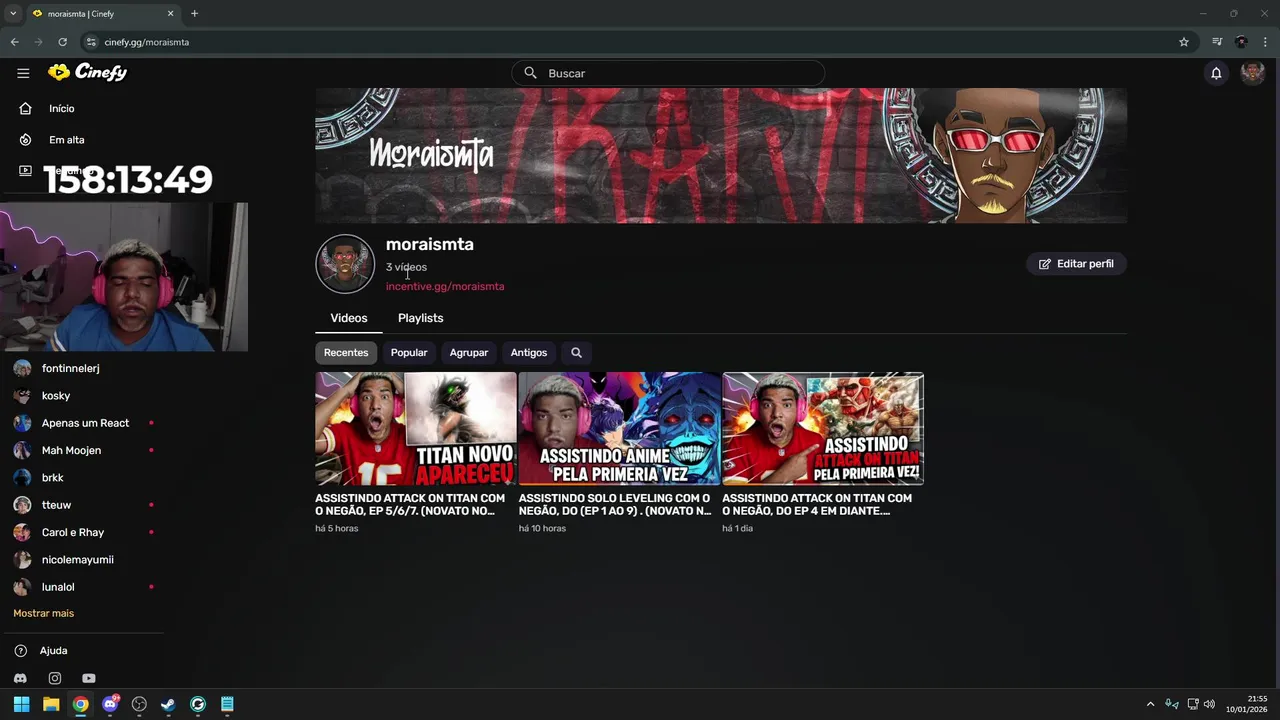The image size is (1280, 720).
Task: Open Steam from taskbar
Action: 168,704
